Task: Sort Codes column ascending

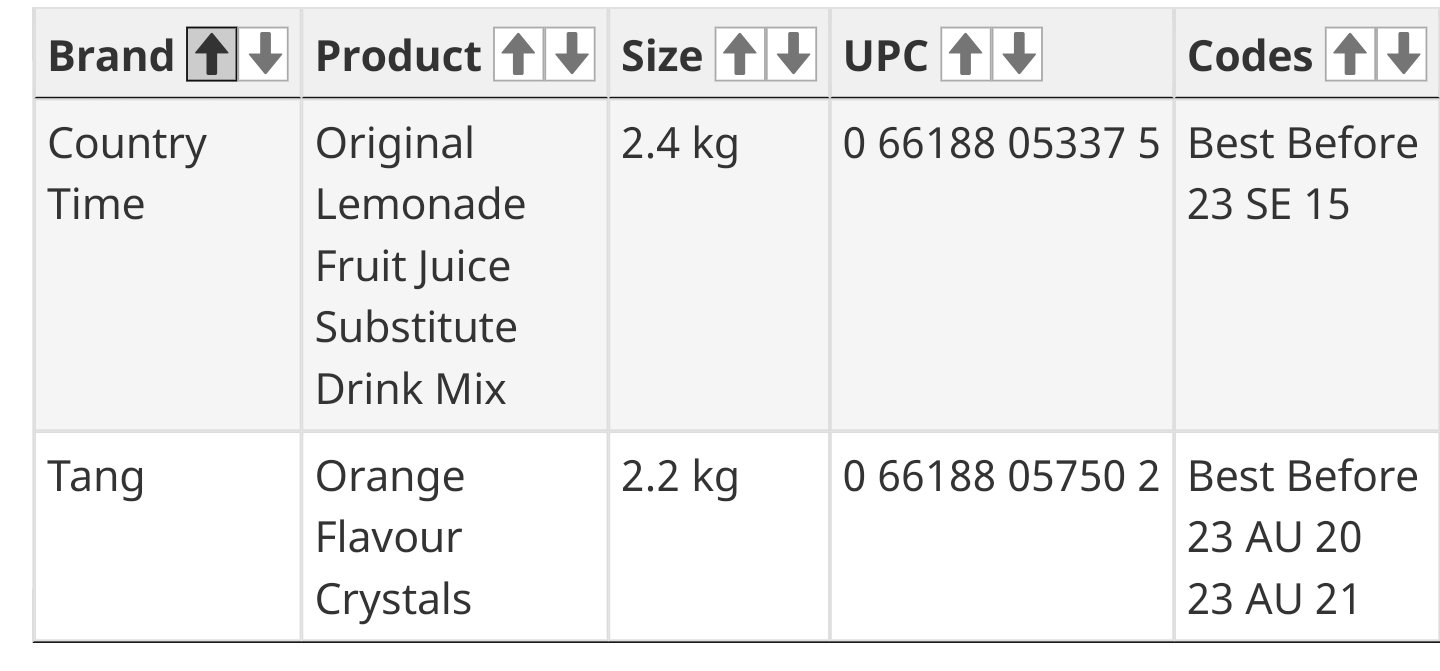Action: tap(1350, 56)
